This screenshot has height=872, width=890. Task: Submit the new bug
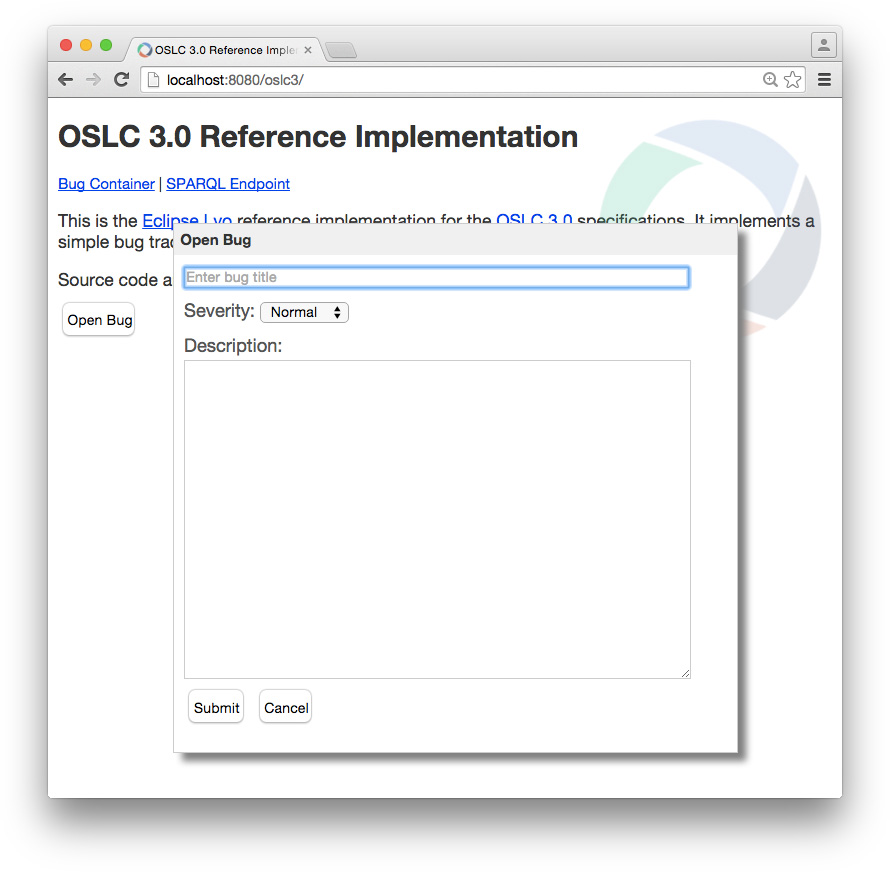click(x=216, y=707)
